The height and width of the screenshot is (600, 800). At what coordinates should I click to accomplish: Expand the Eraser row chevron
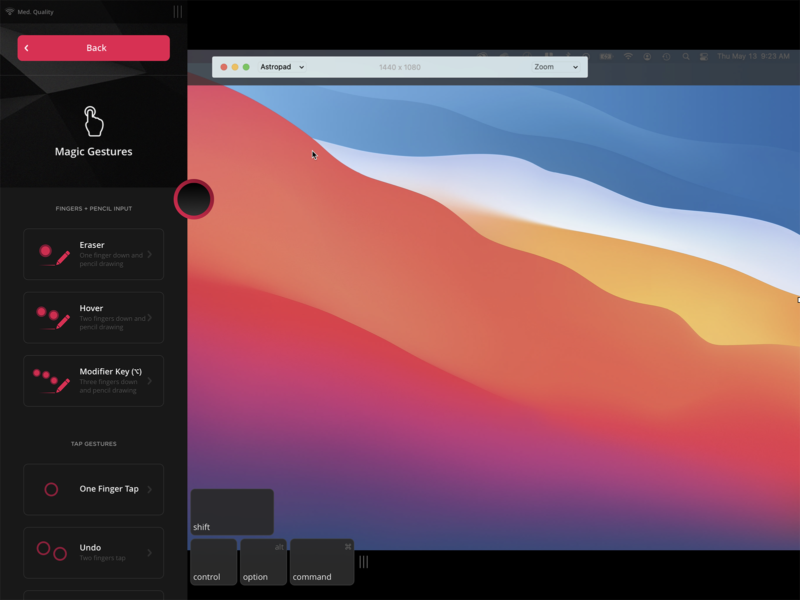click(x=149, y=254)
